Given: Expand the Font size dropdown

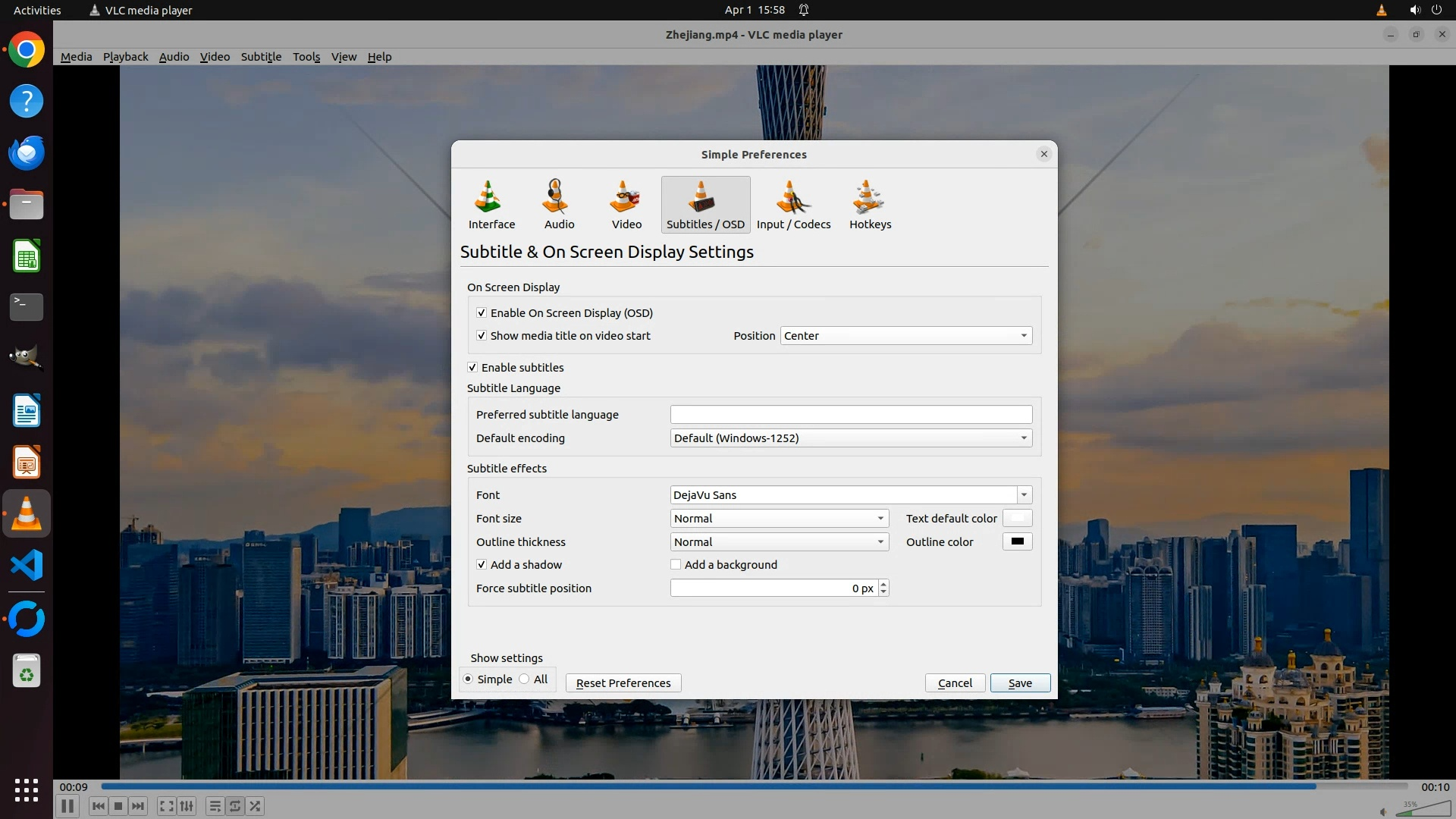Looking at the screenshot, I should pyautogui.click(x=779, y=519).
